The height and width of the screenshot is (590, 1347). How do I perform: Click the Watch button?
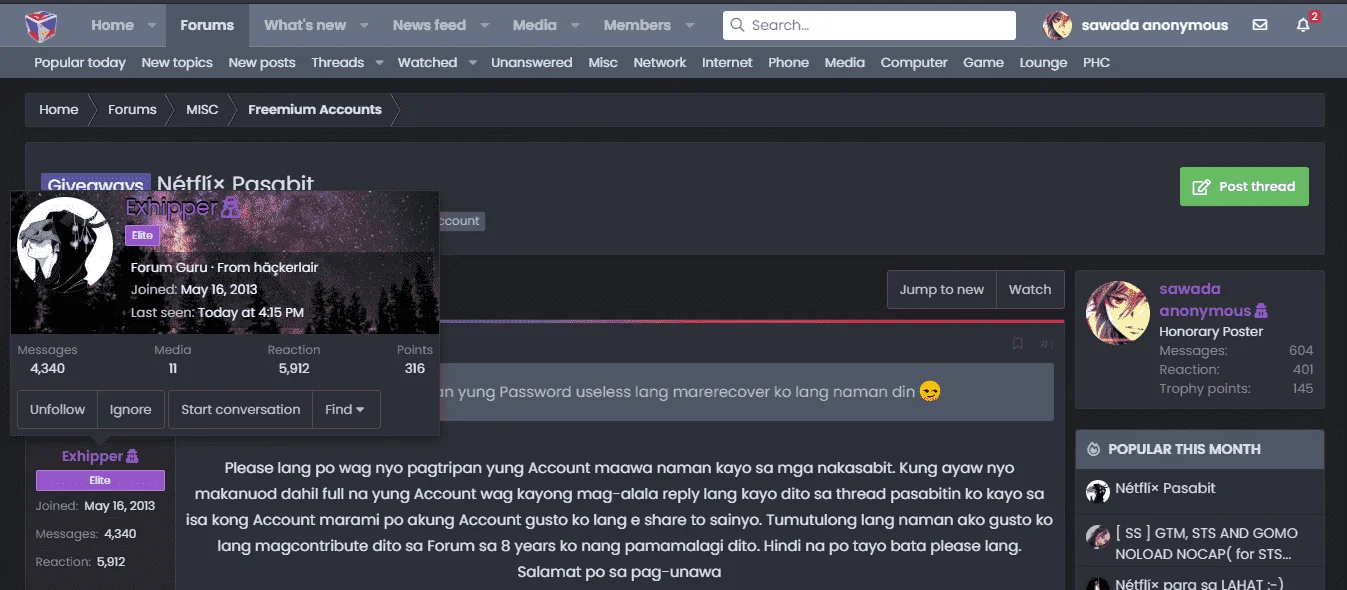coord(1030,289)
